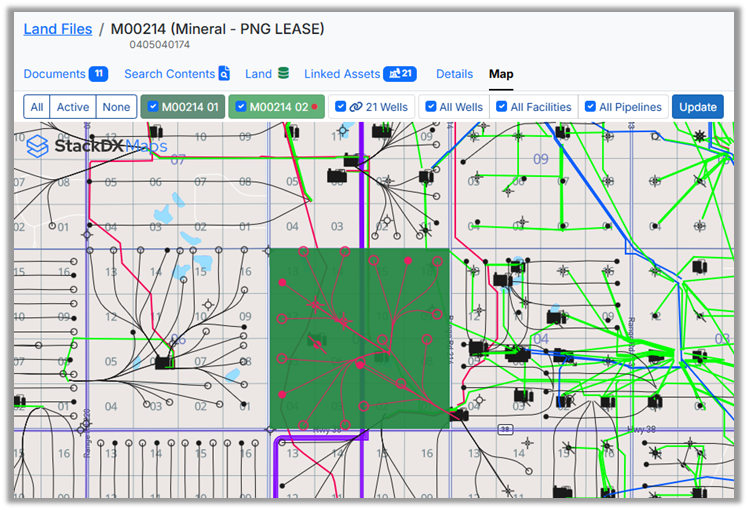This screenshot has height=510, width=748.
Task: Switch to the Details tab
Action: [x=454, y=74]
